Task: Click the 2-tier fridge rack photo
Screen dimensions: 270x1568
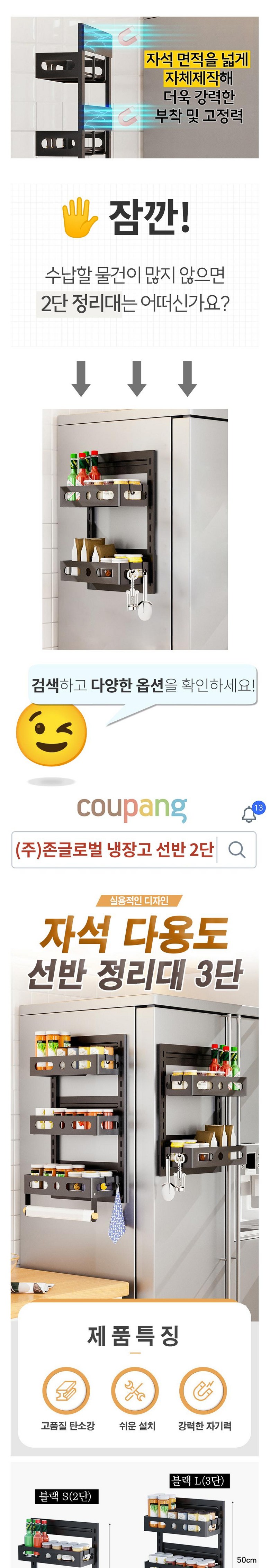Action: pyautogui.click(x=135, y=529)
